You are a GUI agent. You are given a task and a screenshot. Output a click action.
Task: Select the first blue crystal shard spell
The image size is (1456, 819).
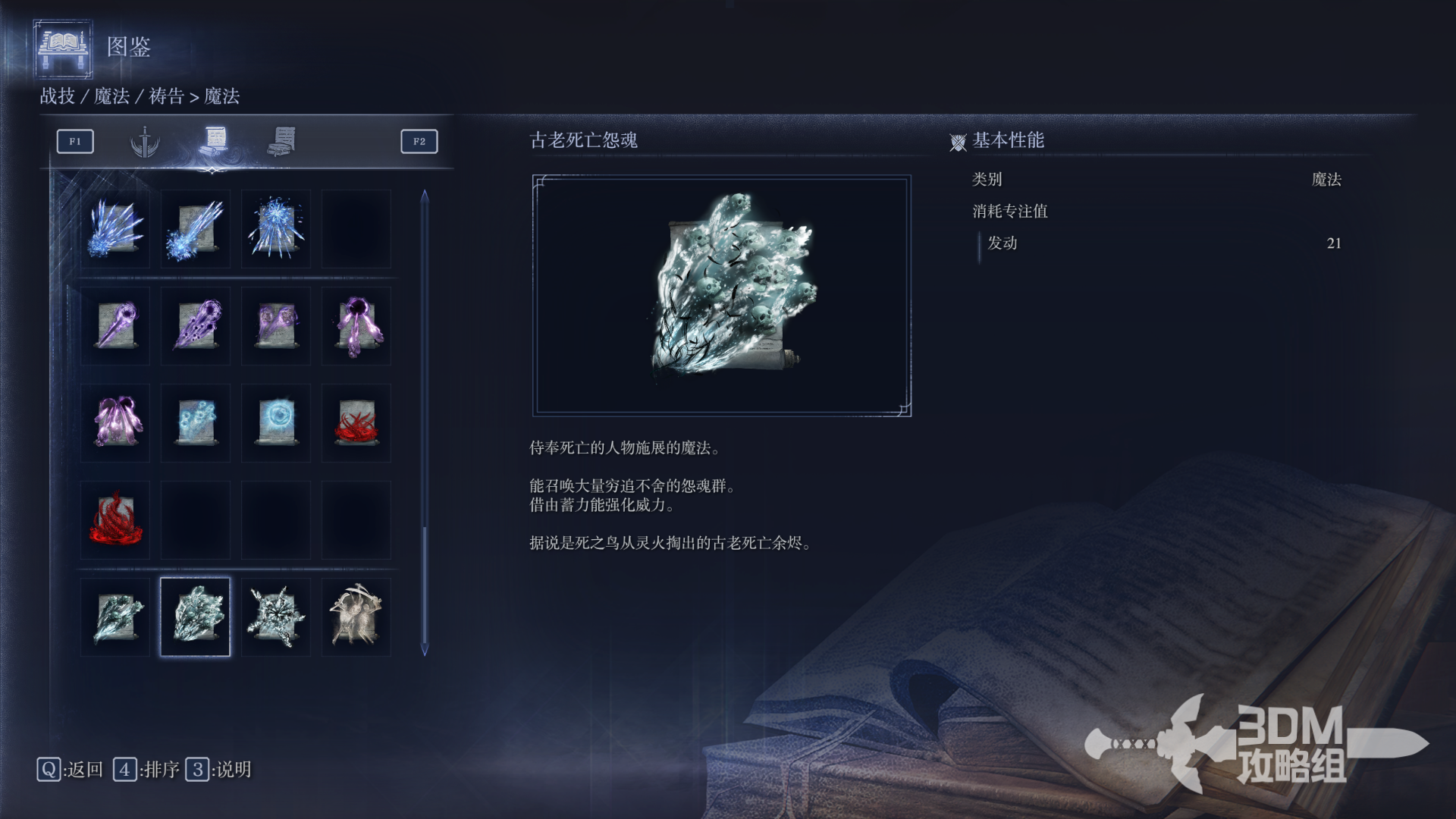[x=115, y=229]
